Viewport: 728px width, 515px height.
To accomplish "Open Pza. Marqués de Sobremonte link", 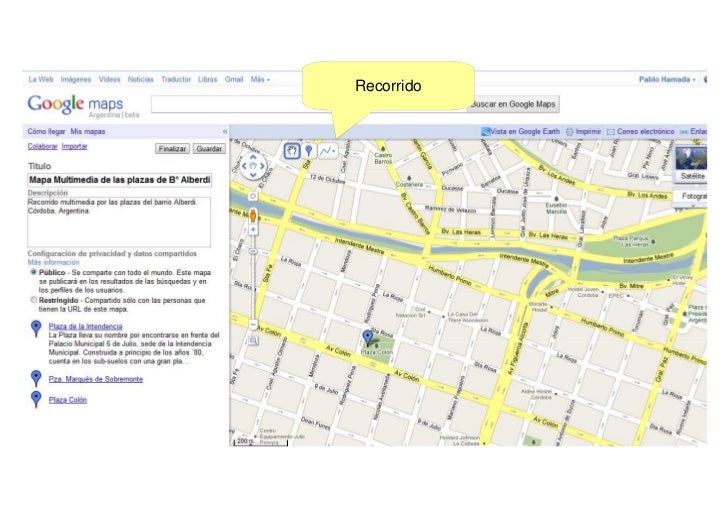I will click(x=96, y=379).
